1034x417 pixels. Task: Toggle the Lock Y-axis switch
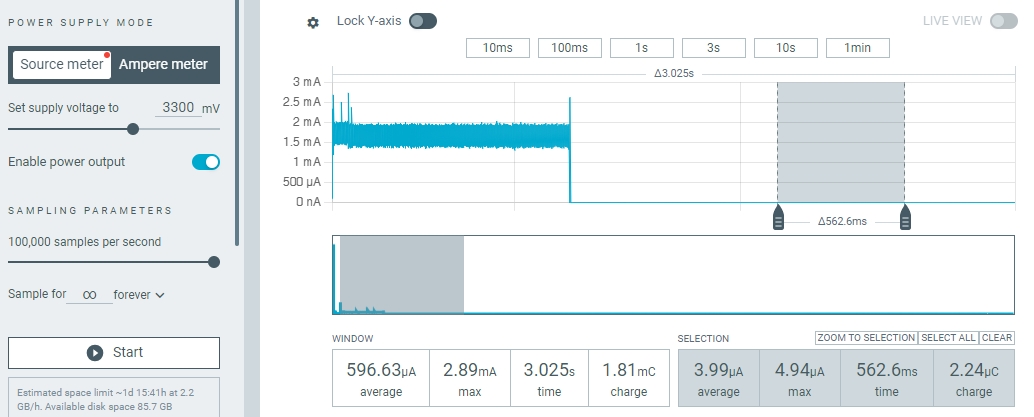click(423, 21)
